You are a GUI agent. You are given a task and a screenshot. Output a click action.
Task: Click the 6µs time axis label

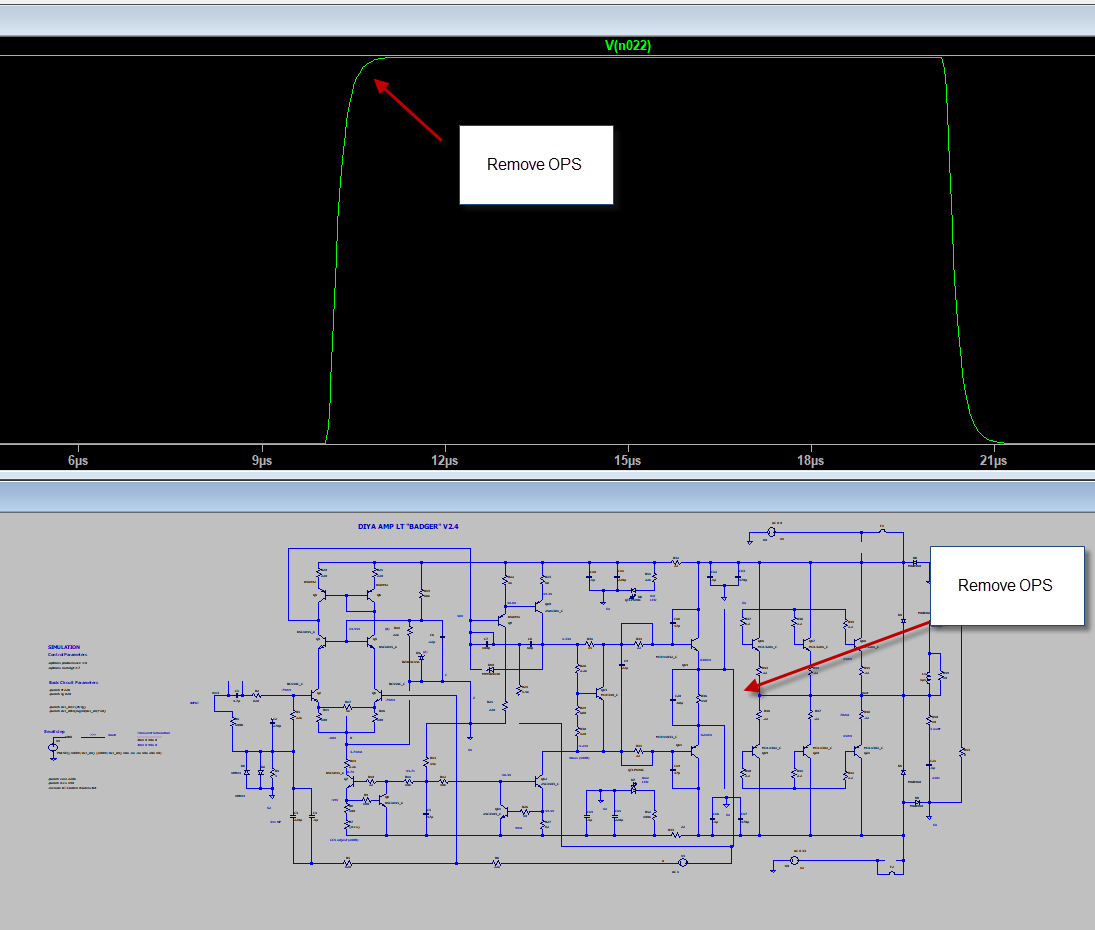78,461
